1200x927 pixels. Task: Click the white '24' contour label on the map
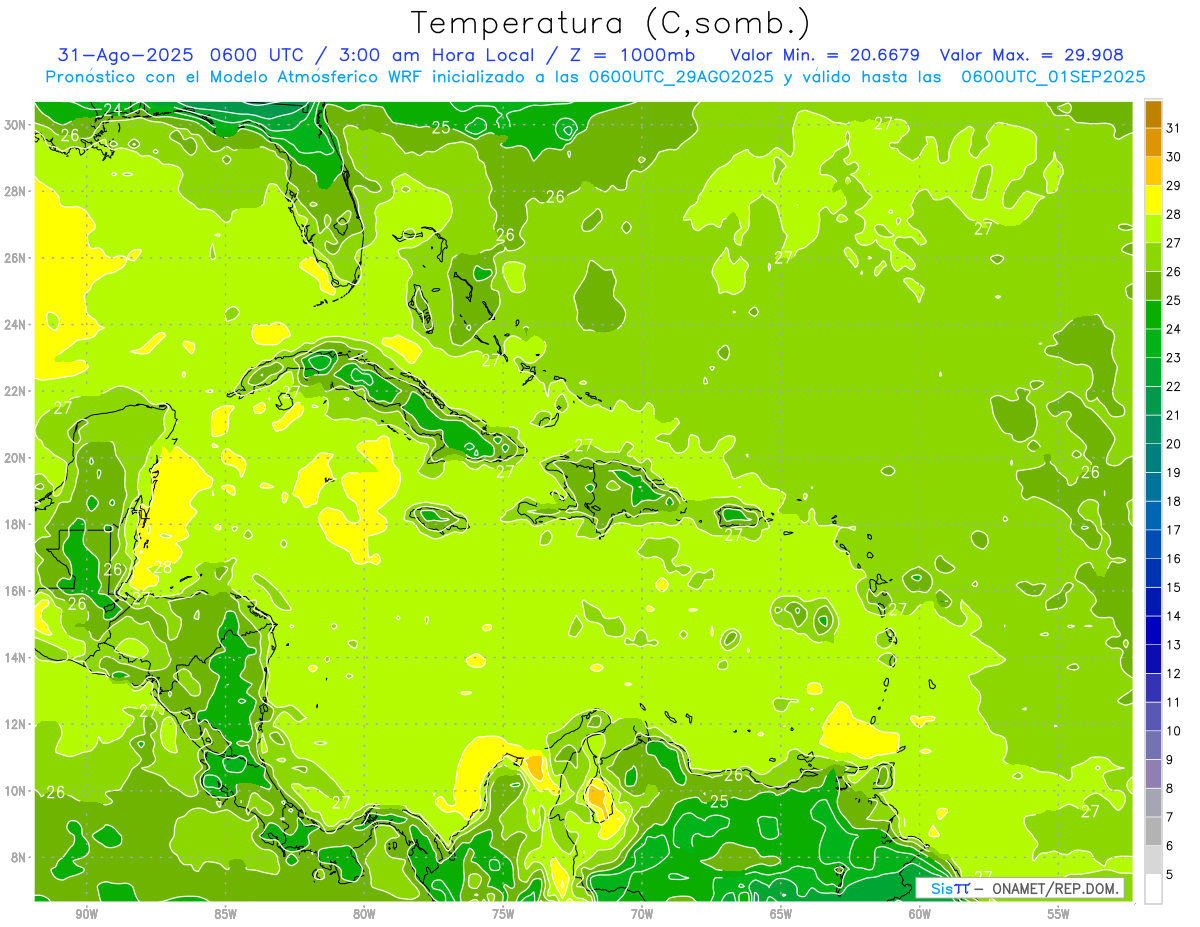112,110
